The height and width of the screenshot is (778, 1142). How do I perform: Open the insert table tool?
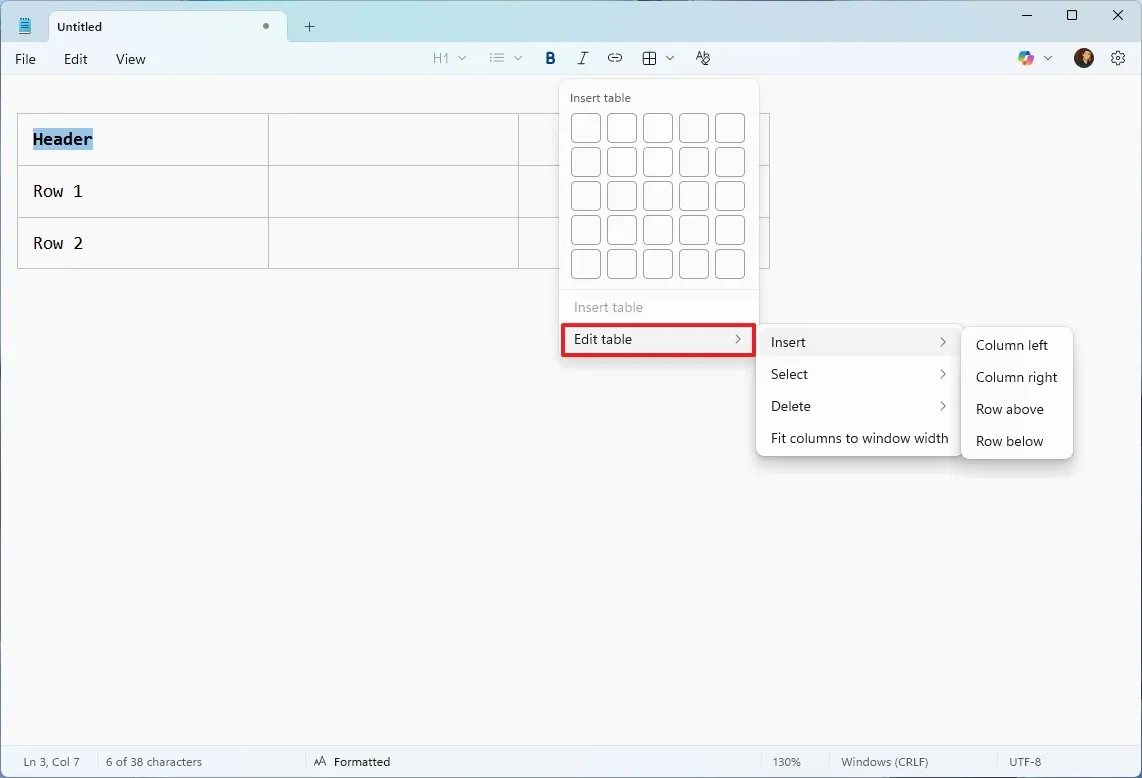pos(648,58)
